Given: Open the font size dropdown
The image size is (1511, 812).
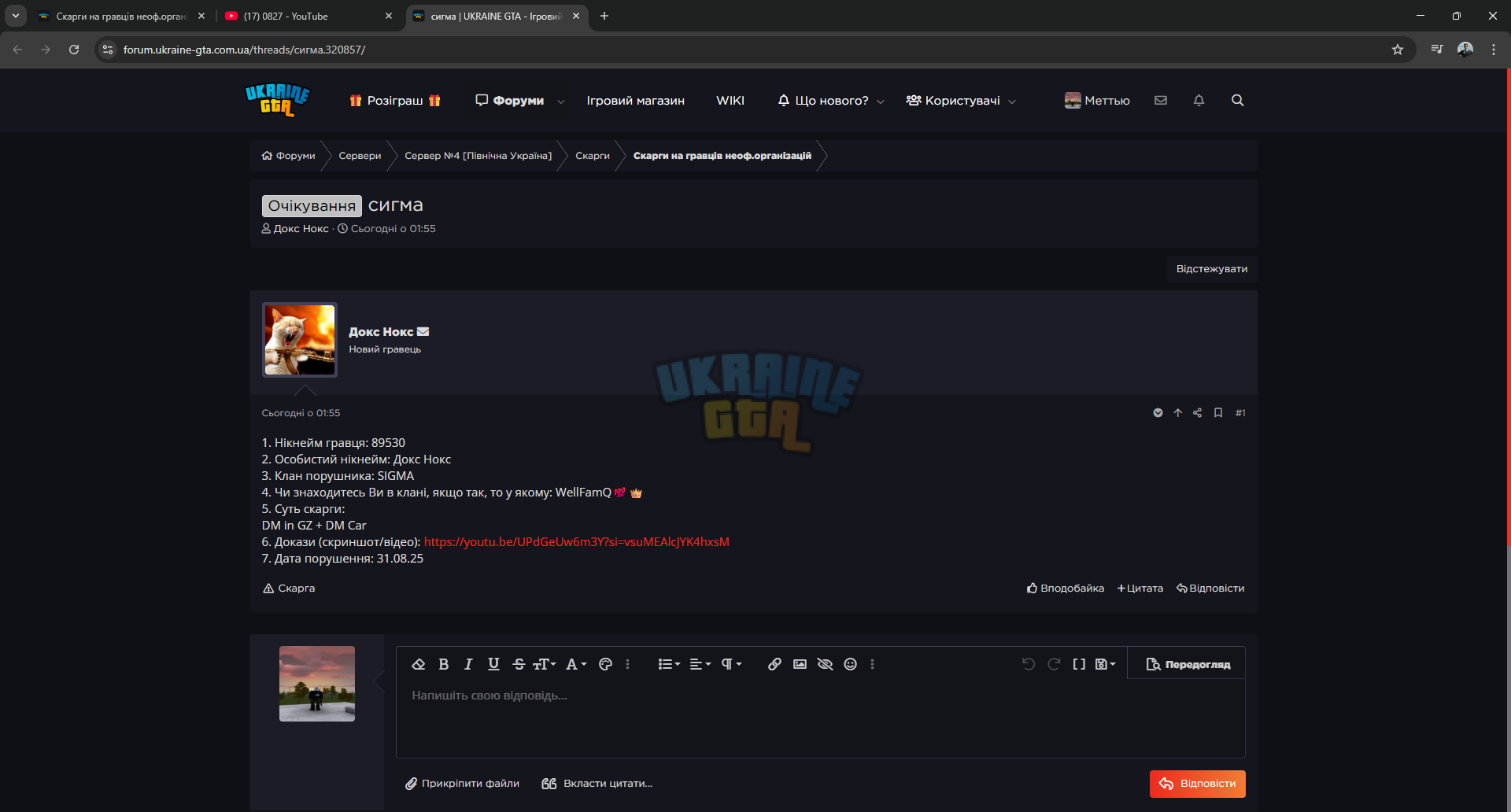Looking at the screenshot, I should tap(545, 664).
